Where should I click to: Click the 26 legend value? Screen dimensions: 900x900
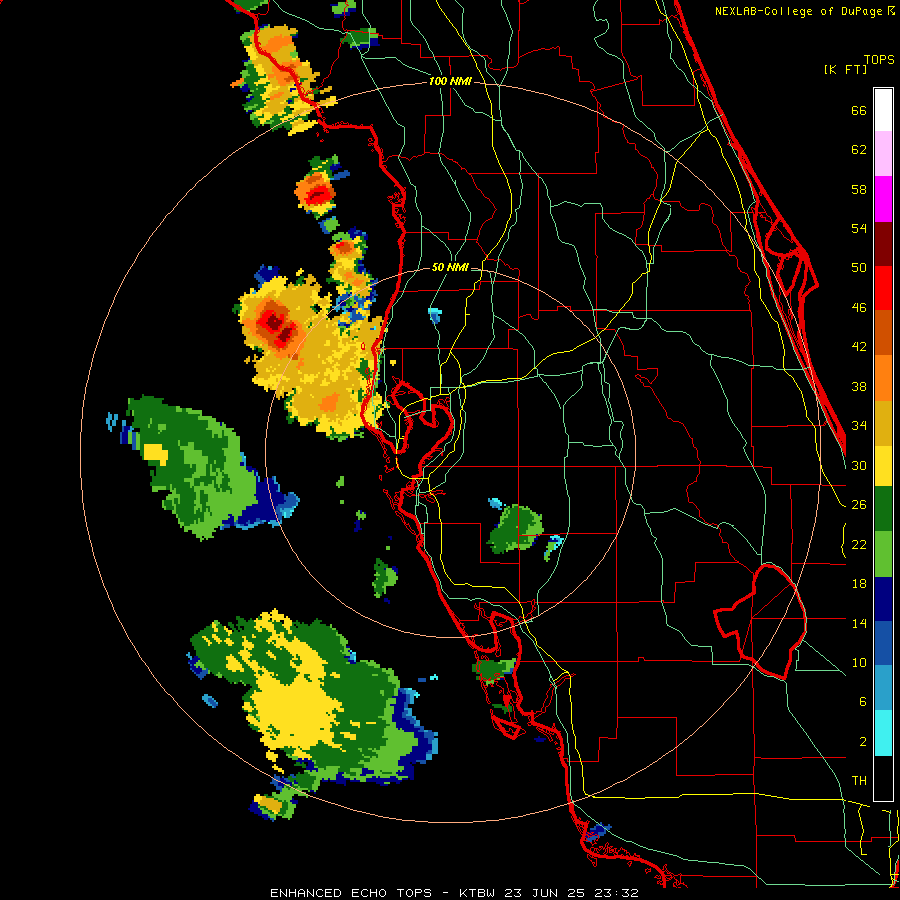tap(859, 505)
